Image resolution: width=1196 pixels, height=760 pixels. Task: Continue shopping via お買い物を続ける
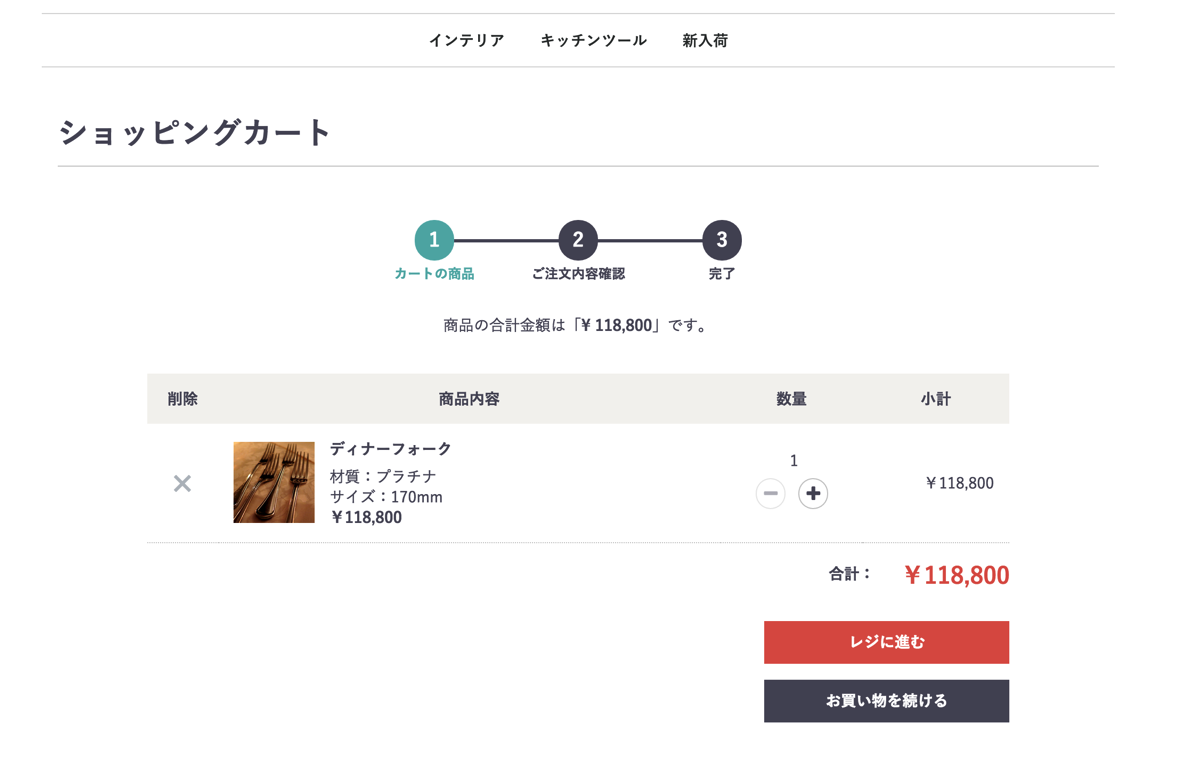coord(886,701)
